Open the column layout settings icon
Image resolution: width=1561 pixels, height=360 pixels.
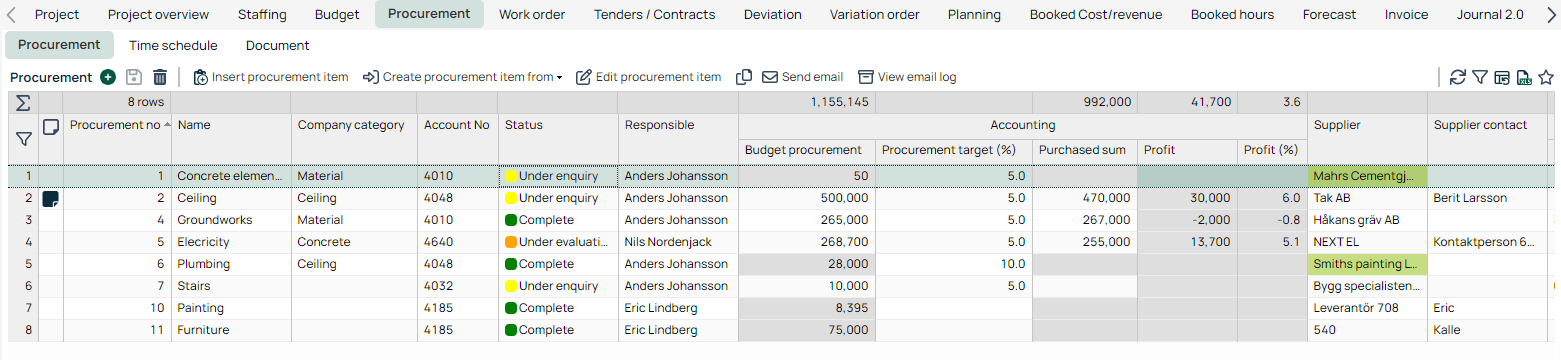click(x=1502, y=77)
